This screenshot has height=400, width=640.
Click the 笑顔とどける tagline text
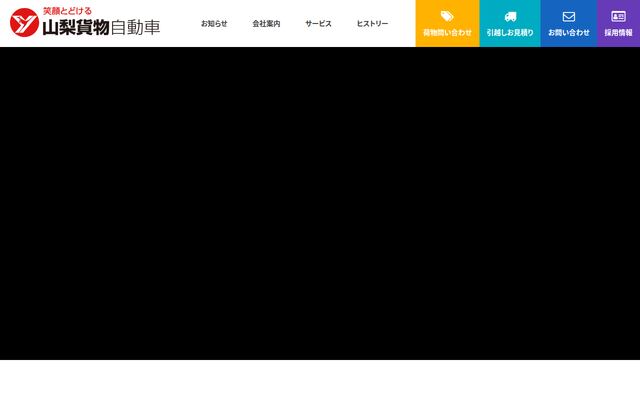(67, 11)
